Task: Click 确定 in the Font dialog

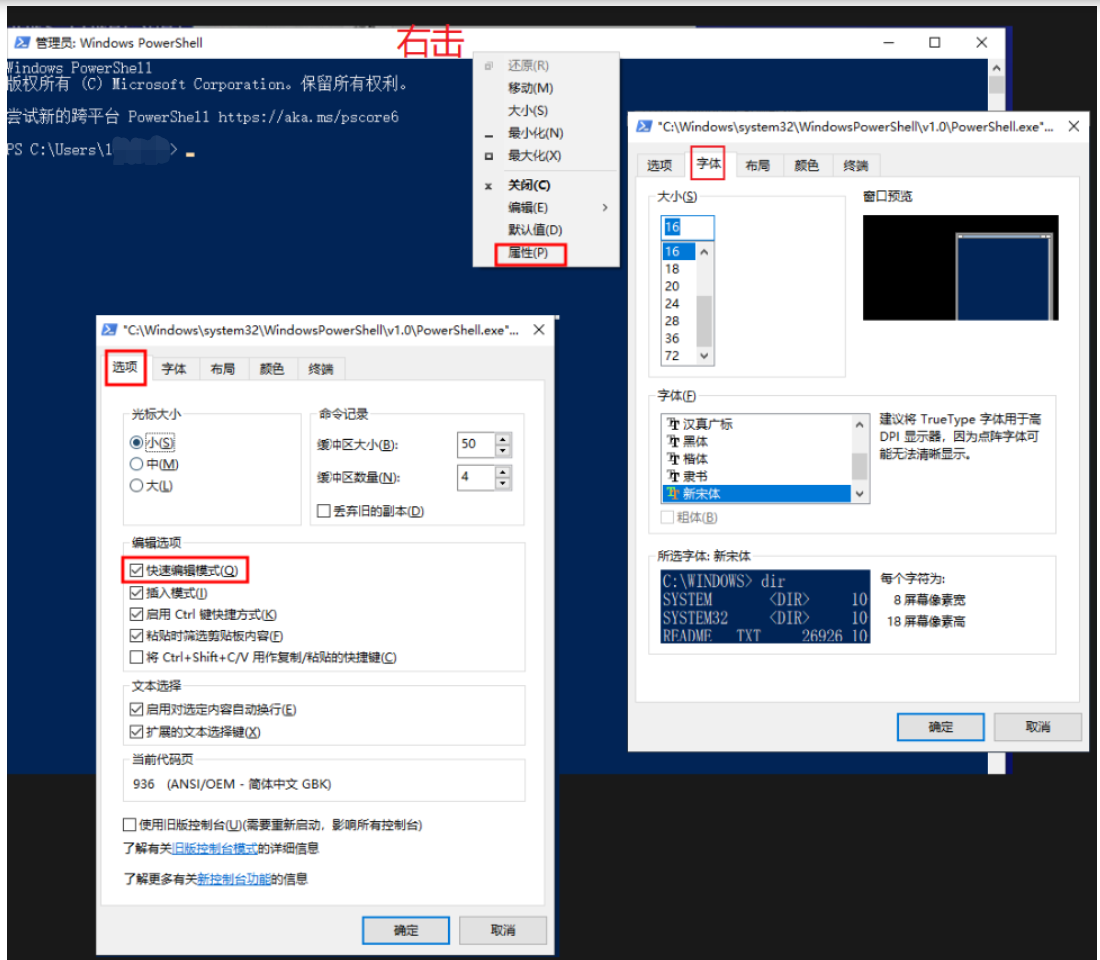Action: coord(941,727)
